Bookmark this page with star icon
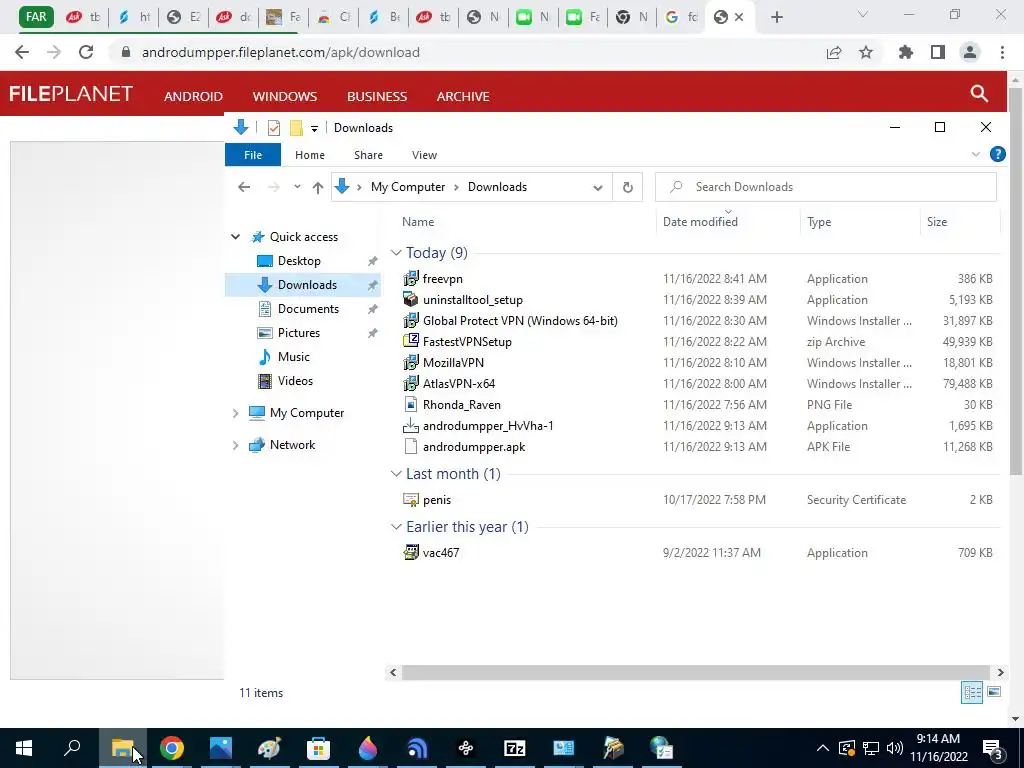Viewport: 1024px width, 768px height. [x=865, y=52]
